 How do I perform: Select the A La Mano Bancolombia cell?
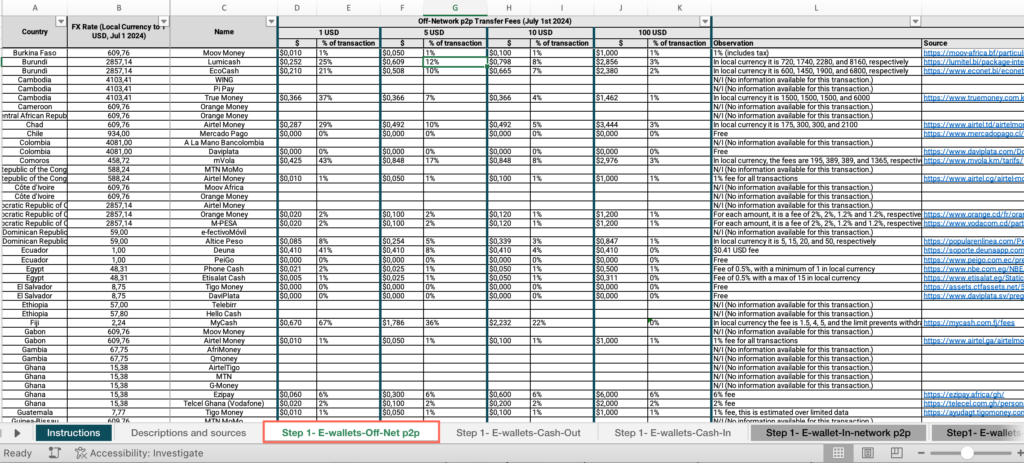tap(224, 142)
